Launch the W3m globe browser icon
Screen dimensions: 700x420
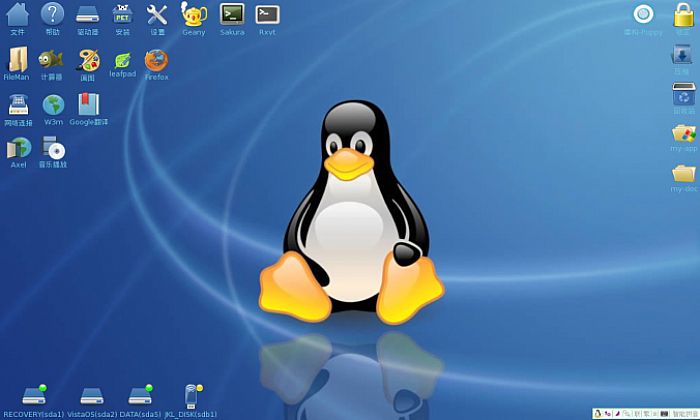(54, 105)
